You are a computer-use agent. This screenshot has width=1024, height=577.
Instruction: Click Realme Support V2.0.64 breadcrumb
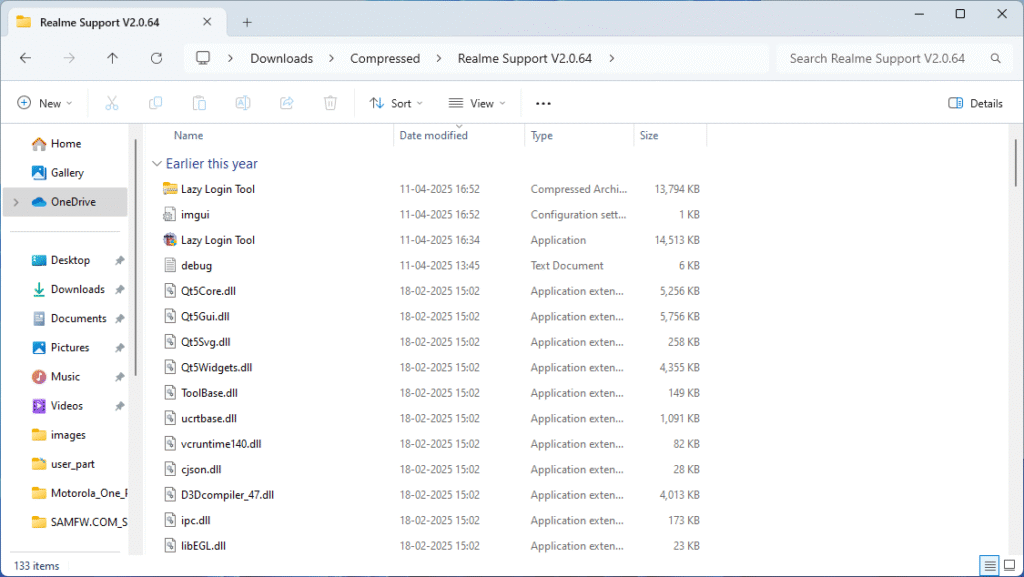coord(524,58)
